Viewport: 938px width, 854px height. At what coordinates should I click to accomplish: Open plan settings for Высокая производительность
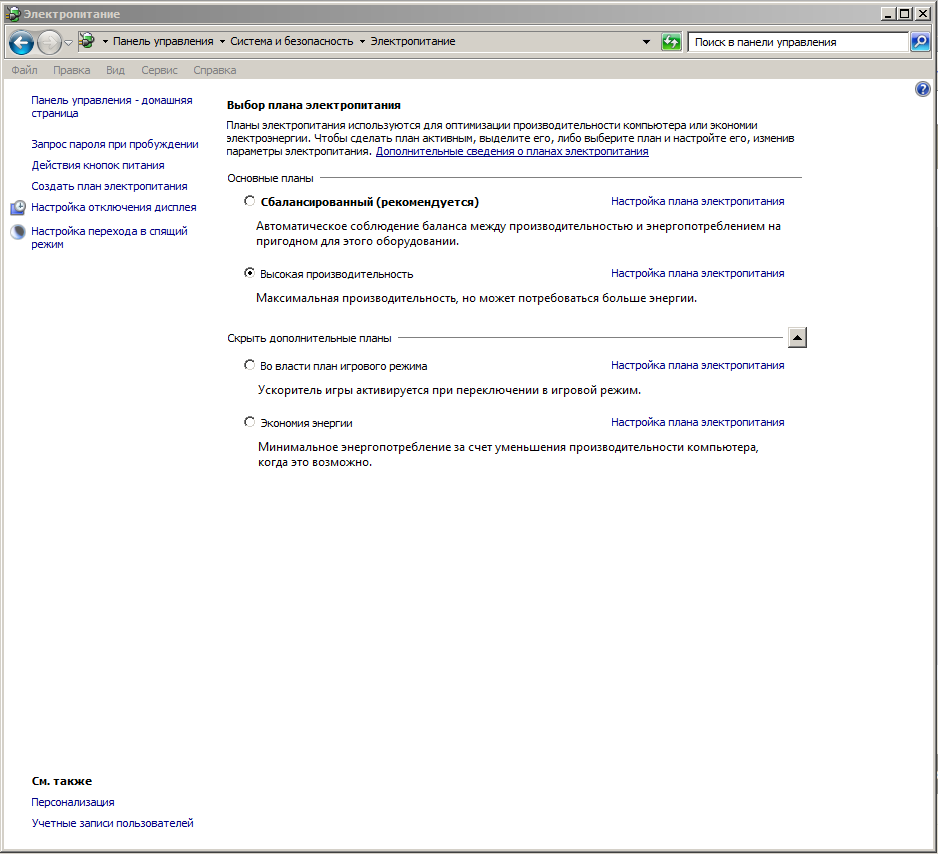coord(698,273)
